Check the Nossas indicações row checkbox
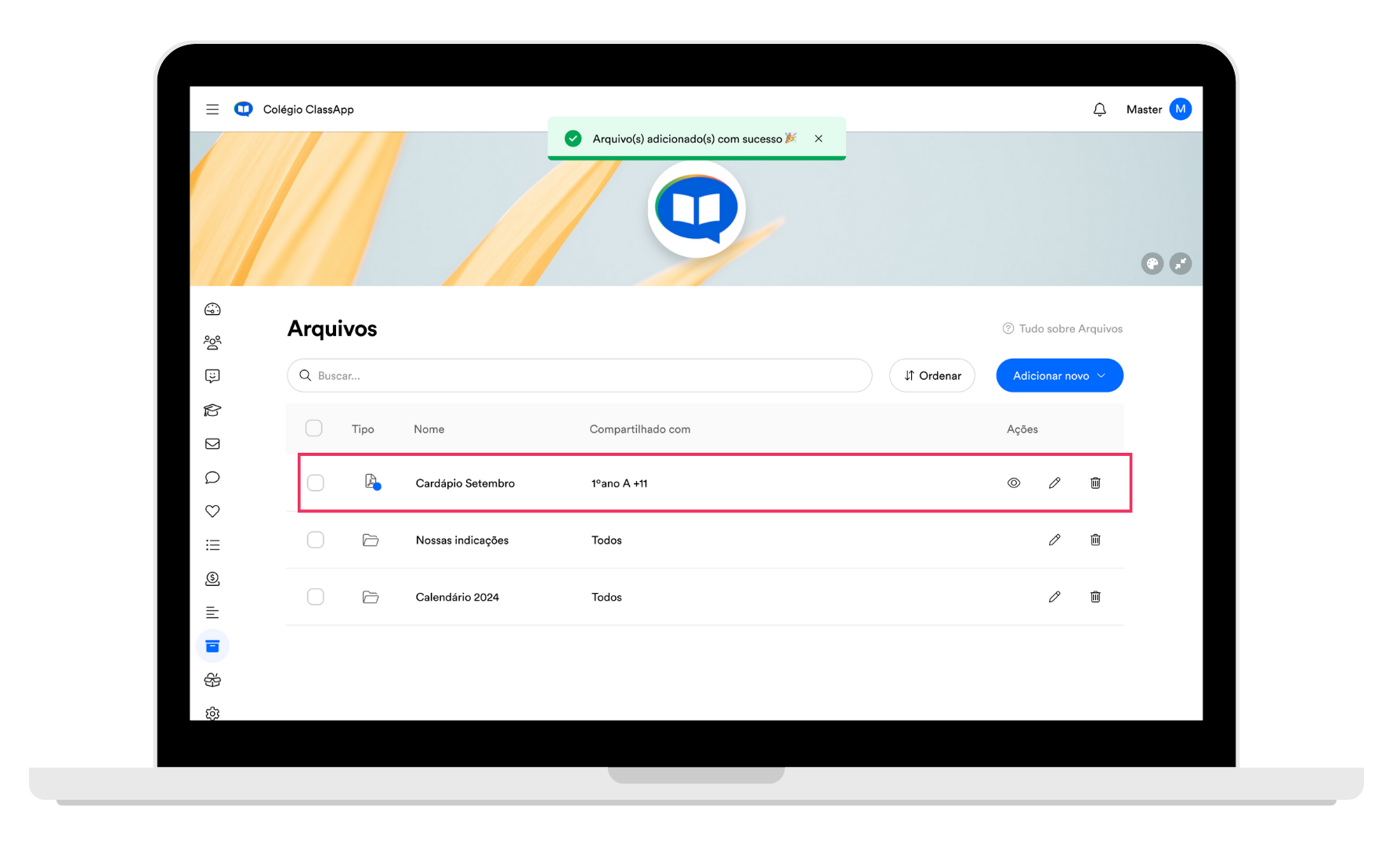 tap(316, 540)
